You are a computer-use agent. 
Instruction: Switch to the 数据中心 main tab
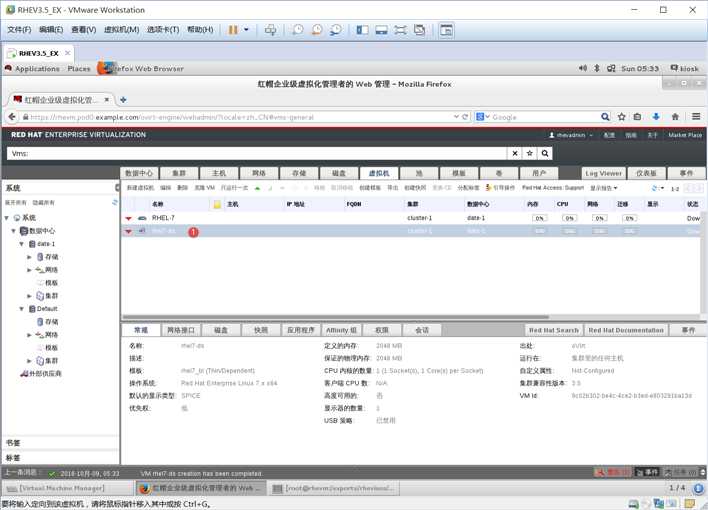(x=139, y=173)
